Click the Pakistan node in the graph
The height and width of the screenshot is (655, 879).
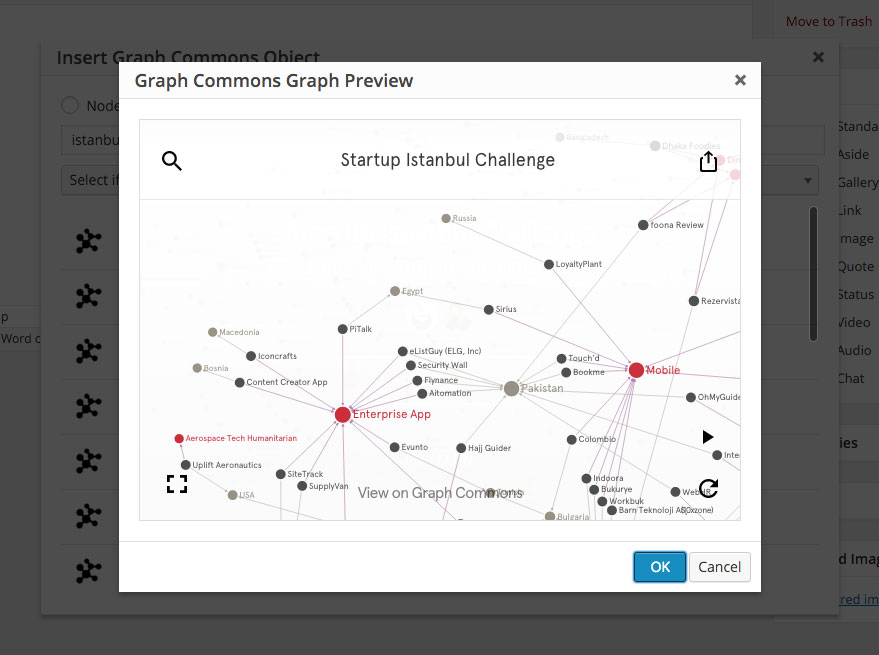[512, 388]
